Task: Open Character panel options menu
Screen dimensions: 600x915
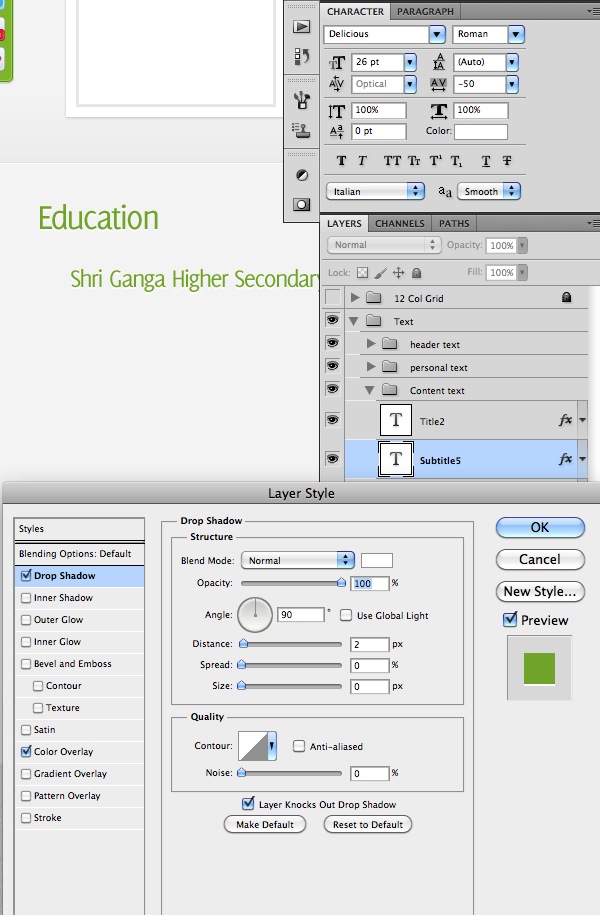Action: pos(593,11)
